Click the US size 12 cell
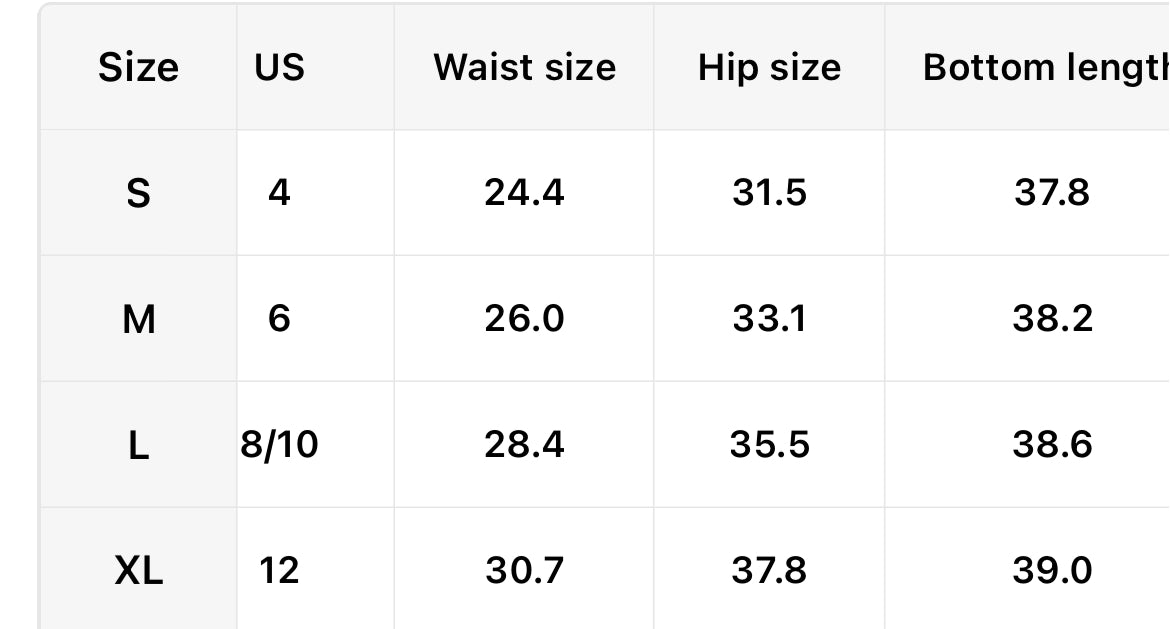Viewport: 1170px width, 629px height. click(x=279, y=571)
